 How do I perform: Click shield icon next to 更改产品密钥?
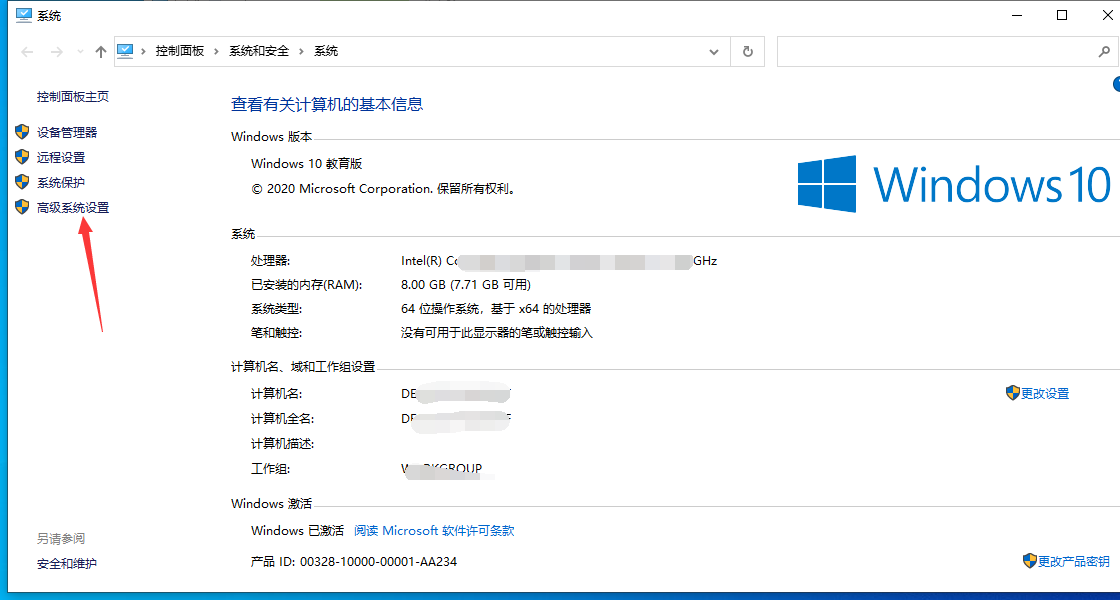(x=1030, y=560)
